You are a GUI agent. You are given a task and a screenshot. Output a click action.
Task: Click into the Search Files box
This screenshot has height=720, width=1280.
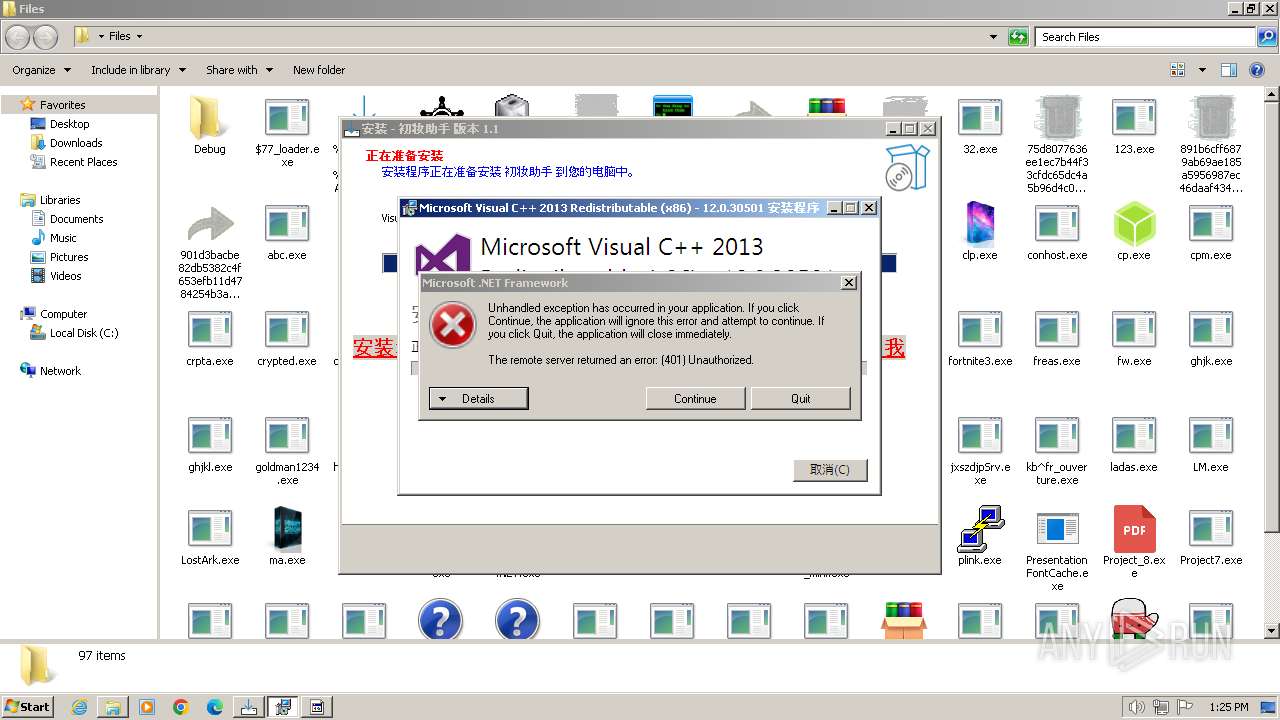tap(1145, 37)
